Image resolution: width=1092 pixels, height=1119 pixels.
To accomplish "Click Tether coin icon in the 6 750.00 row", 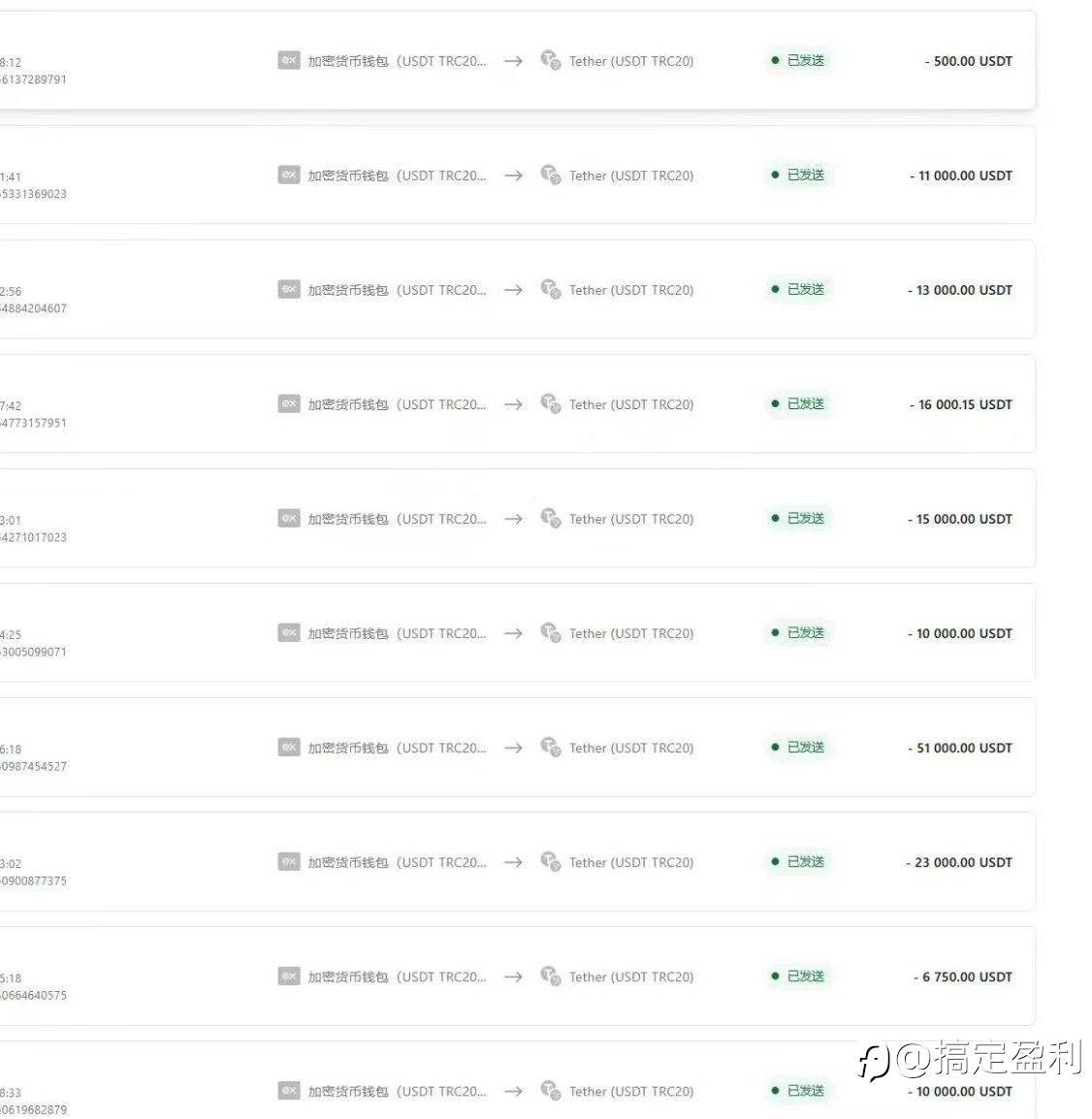I will (x=550, y=975).
